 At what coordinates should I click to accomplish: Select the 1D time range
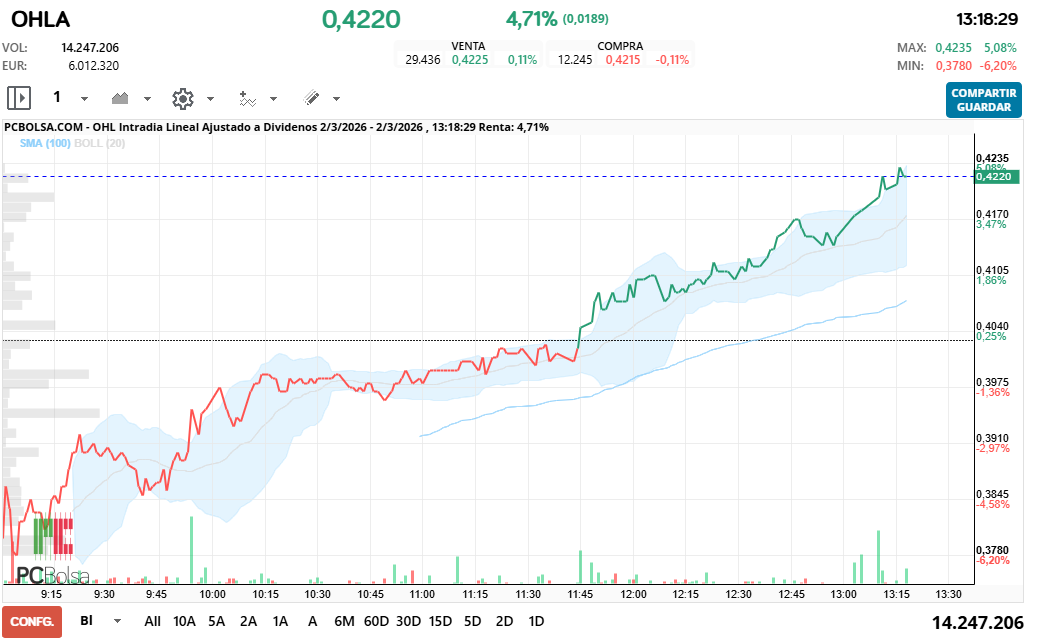(x=536, y=621)
